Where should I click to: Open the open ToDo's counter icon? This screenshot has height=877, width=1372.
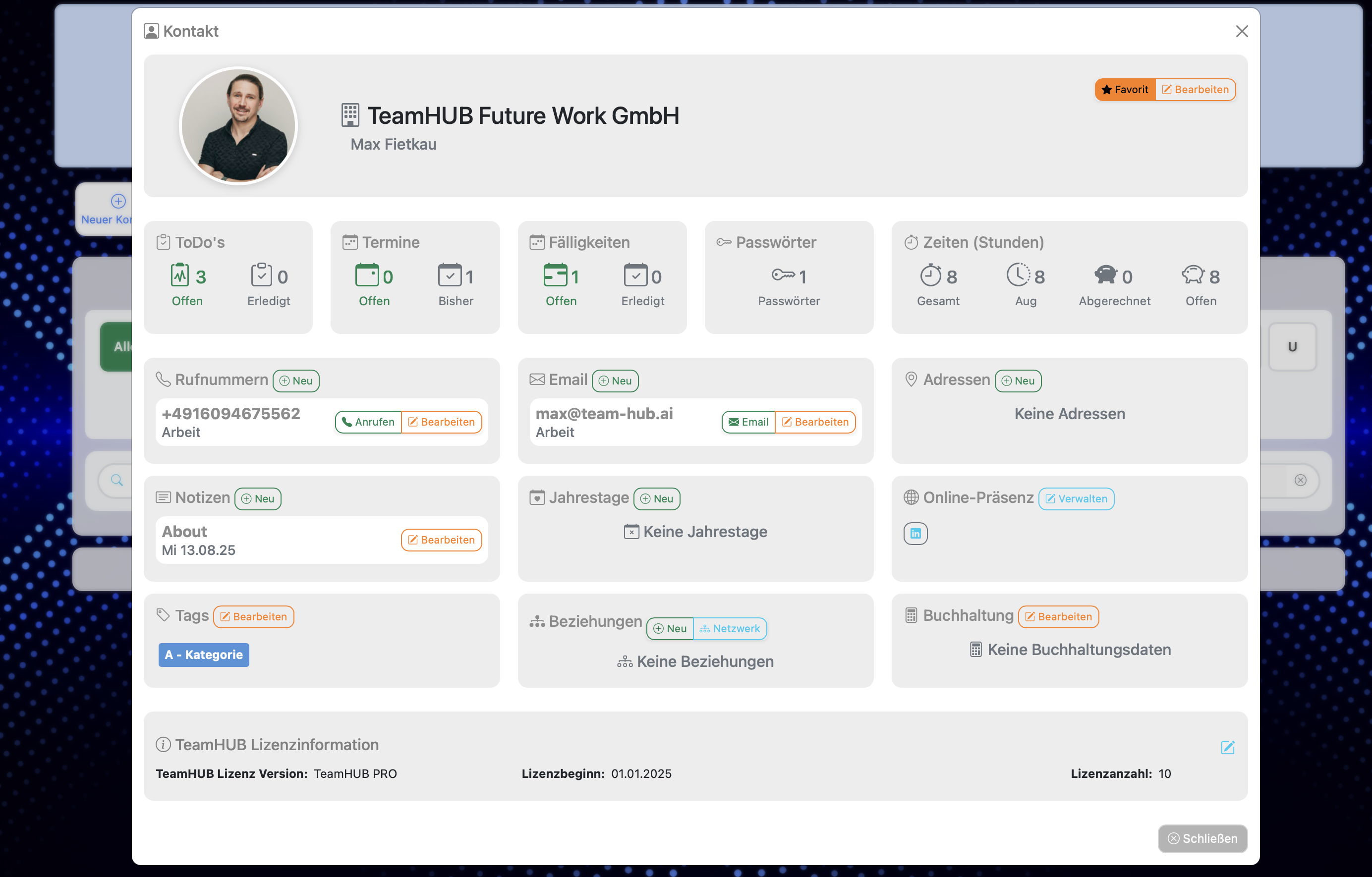[x=179, y=275]
